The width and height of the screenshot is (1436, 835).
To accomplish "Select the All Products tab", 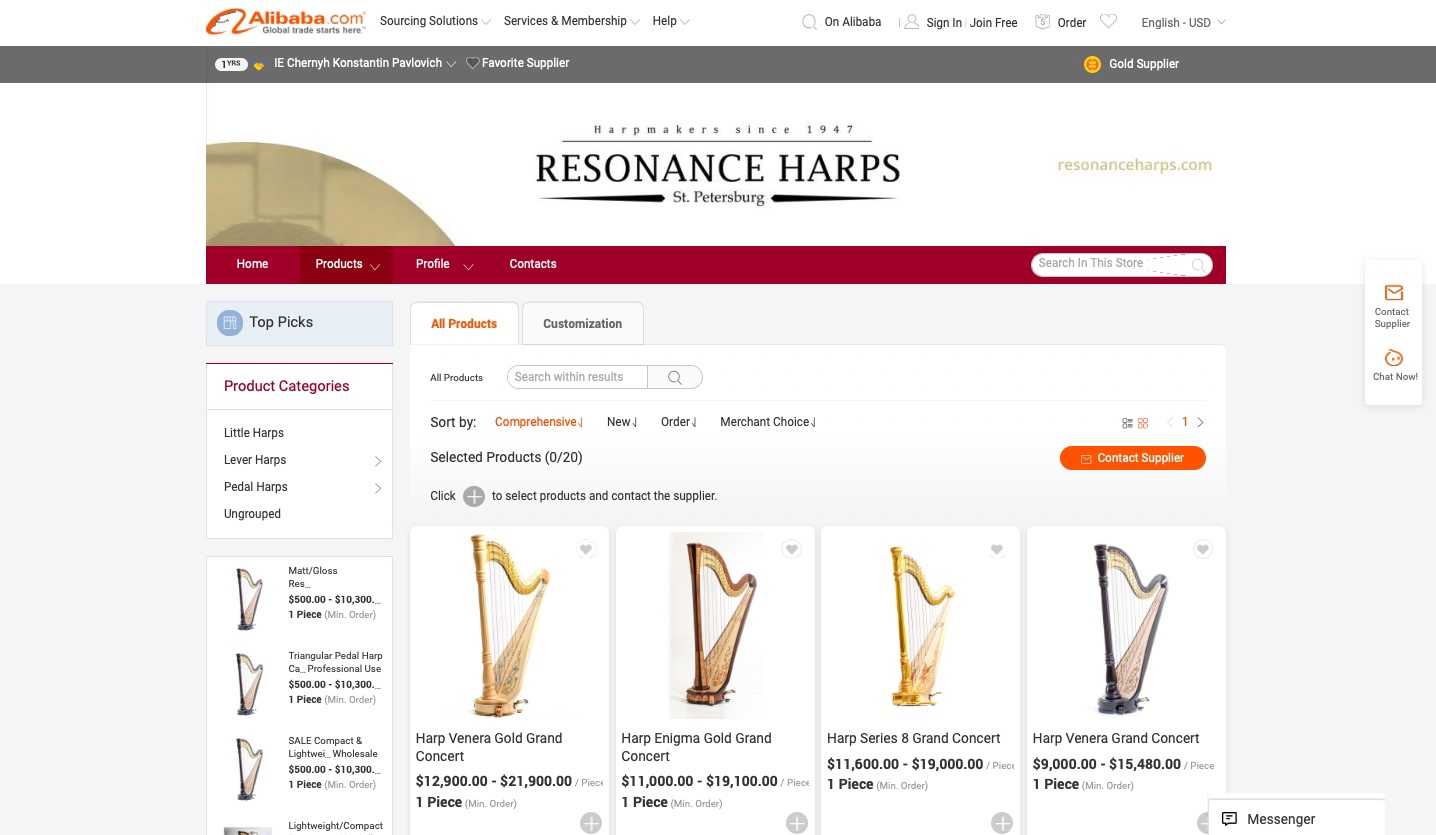I will click(x=464, y=323).
